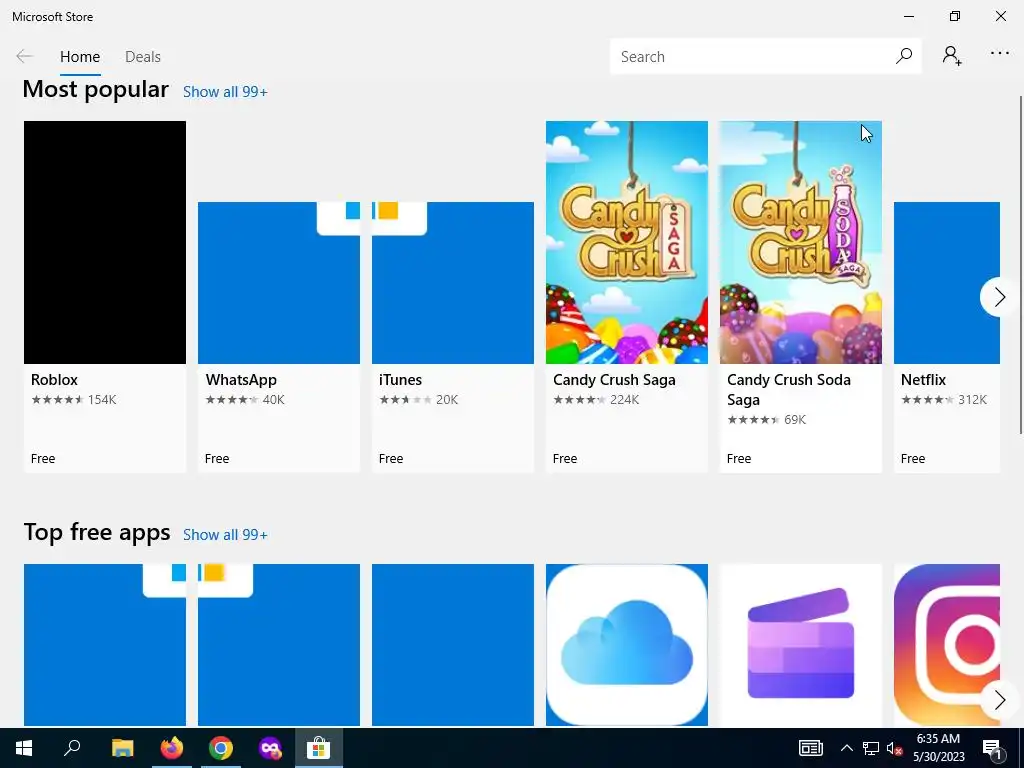The image size is (1024, 768).
Task: Click the 154K rating for Roblox
Action: click(102, 400)
